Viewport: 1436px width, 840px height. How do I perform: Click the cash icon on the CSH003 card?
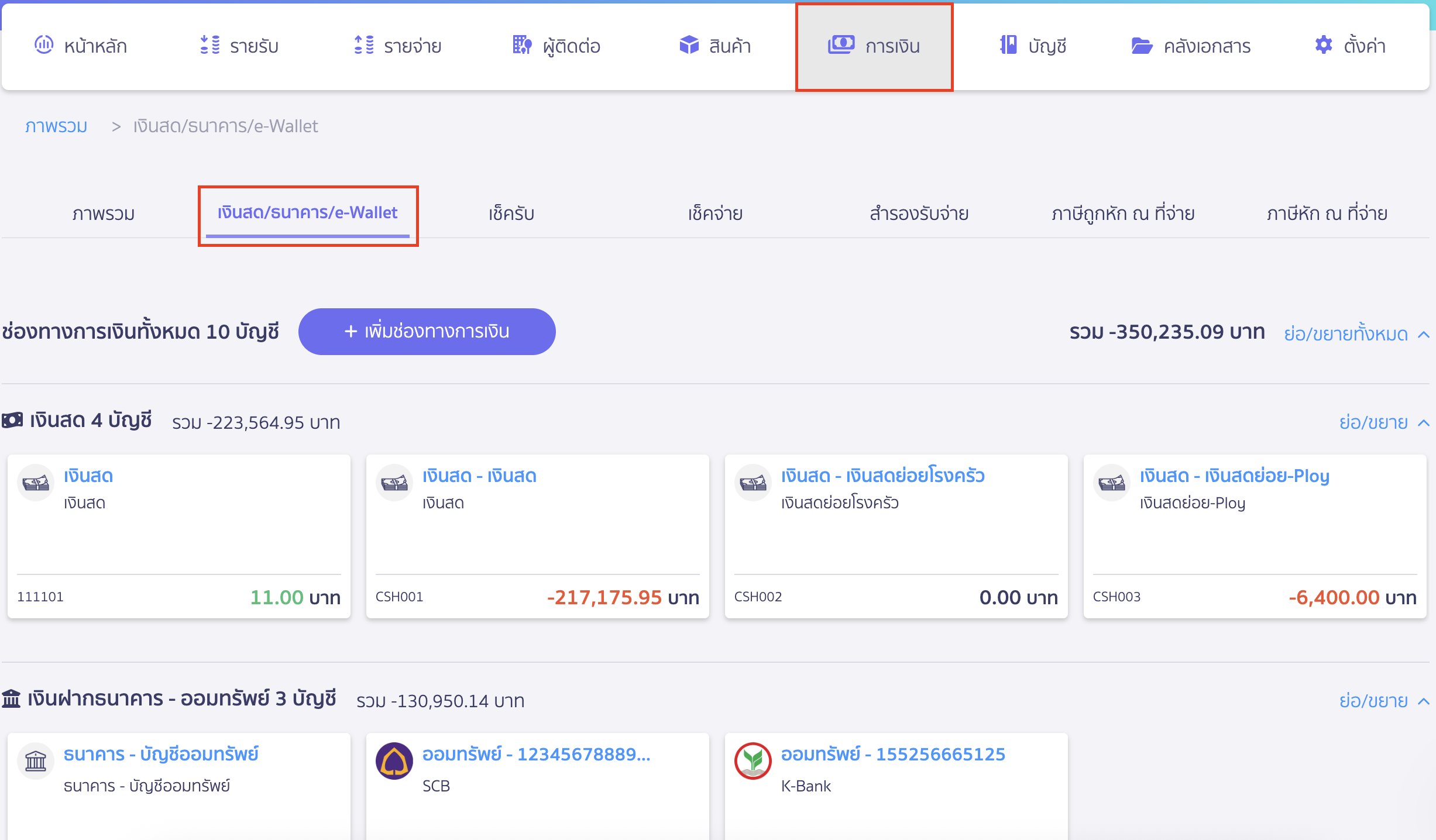(1112, 483)
